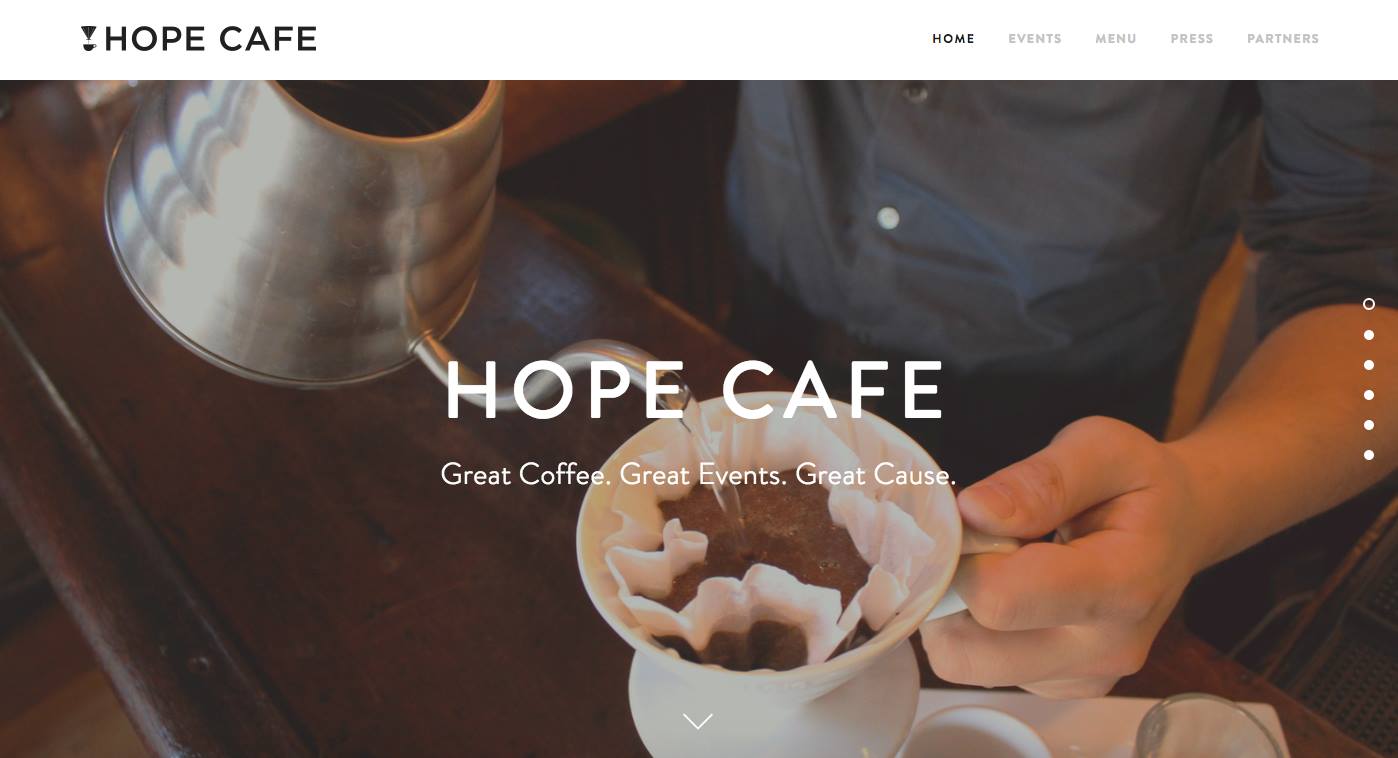
Task: Go to the HOME nav item
Action: 953,39
